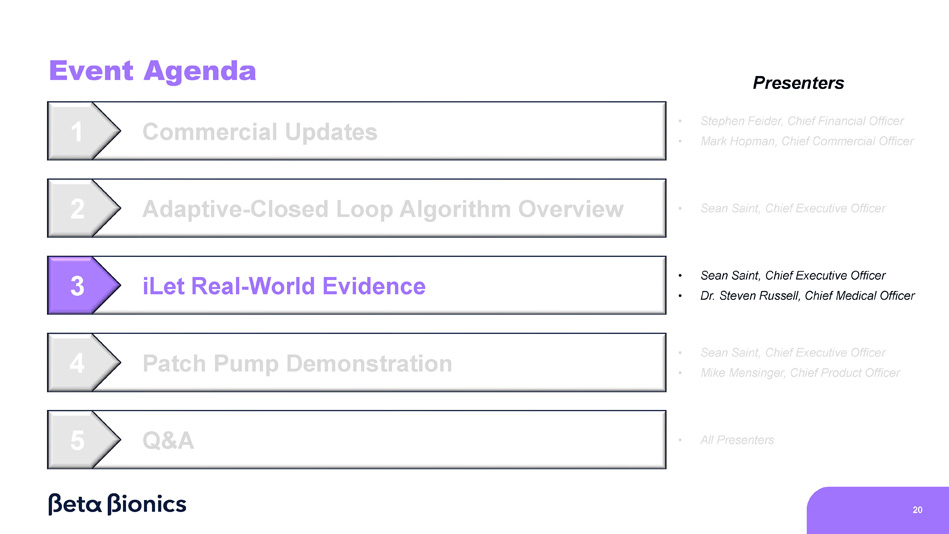This screenshot has width=949, height=534.
Task: Click Stephen Feider, Chief Financial Officer
Action: 802,121
